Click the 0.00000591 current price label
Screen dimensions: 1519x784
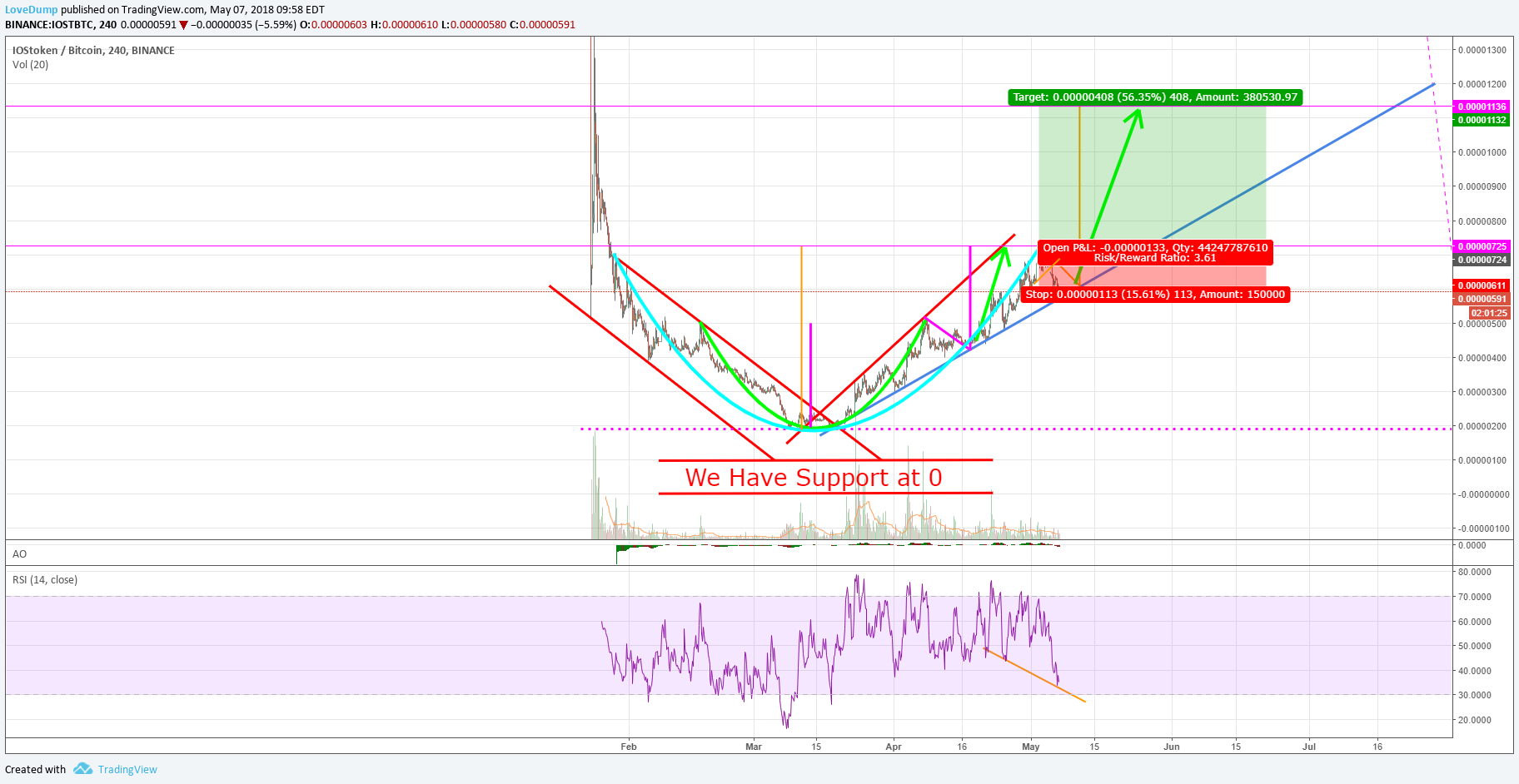coord(1482,299)
